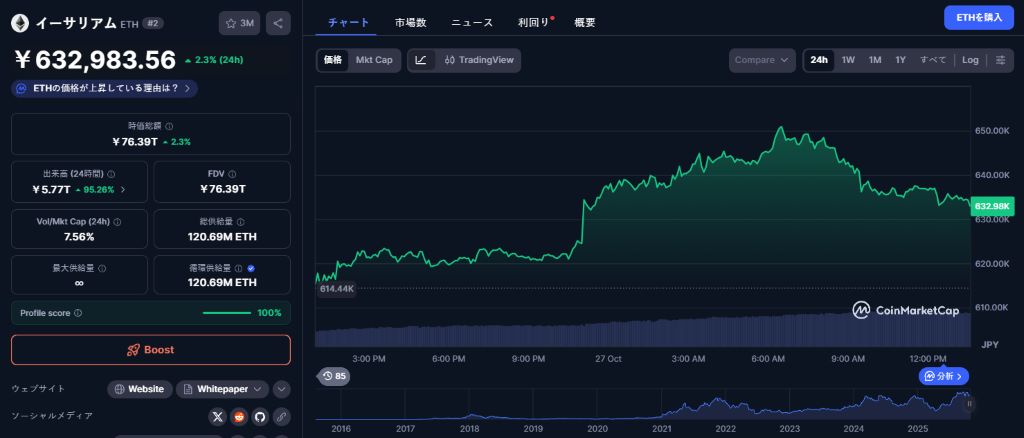Click the ETHを購入 button
Image resolution: width=1024 pixels, height=438 pixels.
click(x=978, y=17)
